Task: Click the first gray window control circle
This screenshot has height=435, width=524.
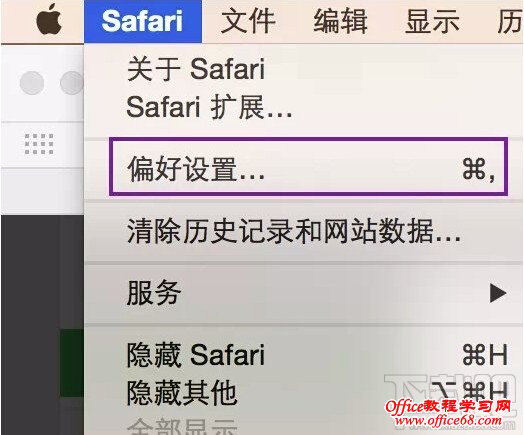Action: click(32, 83)
